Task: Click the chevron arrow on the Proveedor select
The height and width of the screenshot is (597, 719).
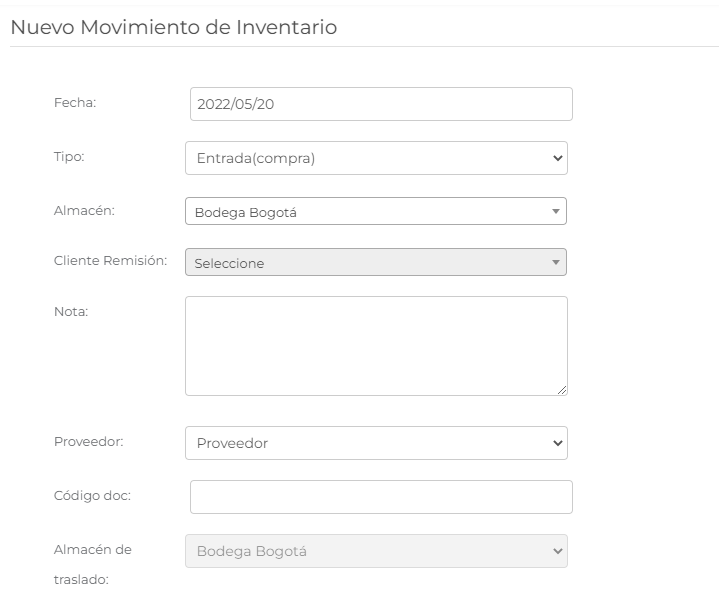Action: pyautogui.click(x=557, y=443)
